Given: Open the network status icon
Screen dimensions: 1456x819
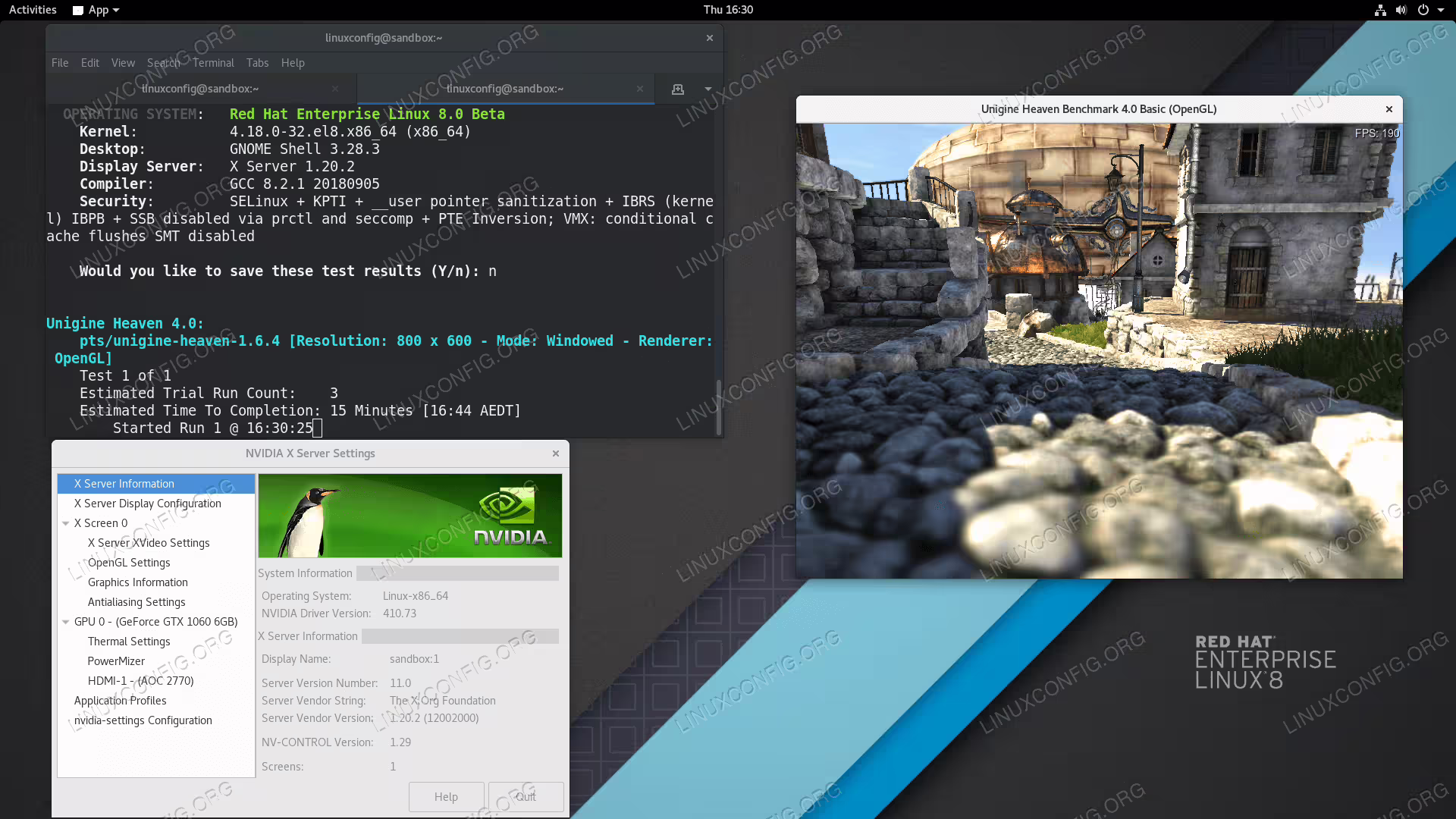Looking at the screenshot, I should tap(1380, 10).
